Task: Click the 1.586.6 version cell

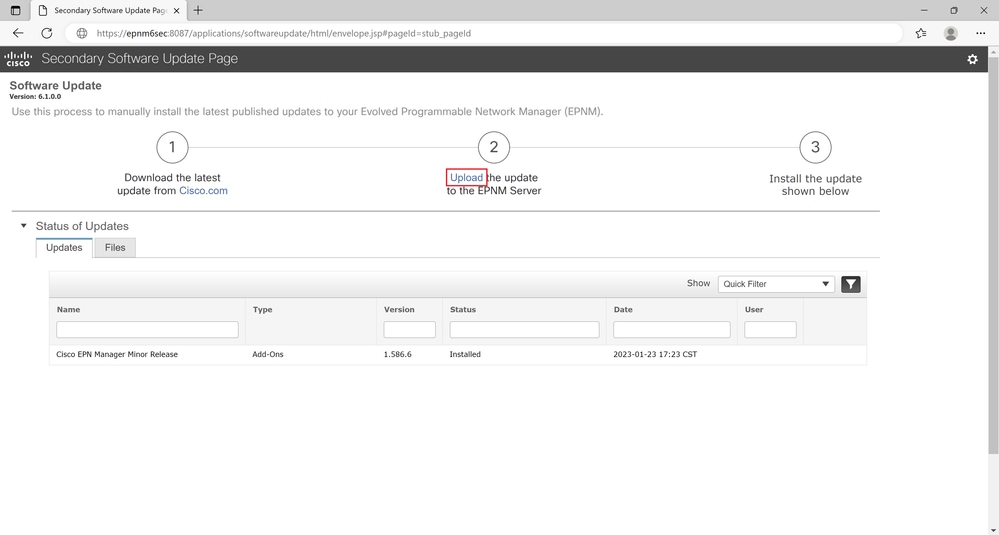Action: pos(398,355)
